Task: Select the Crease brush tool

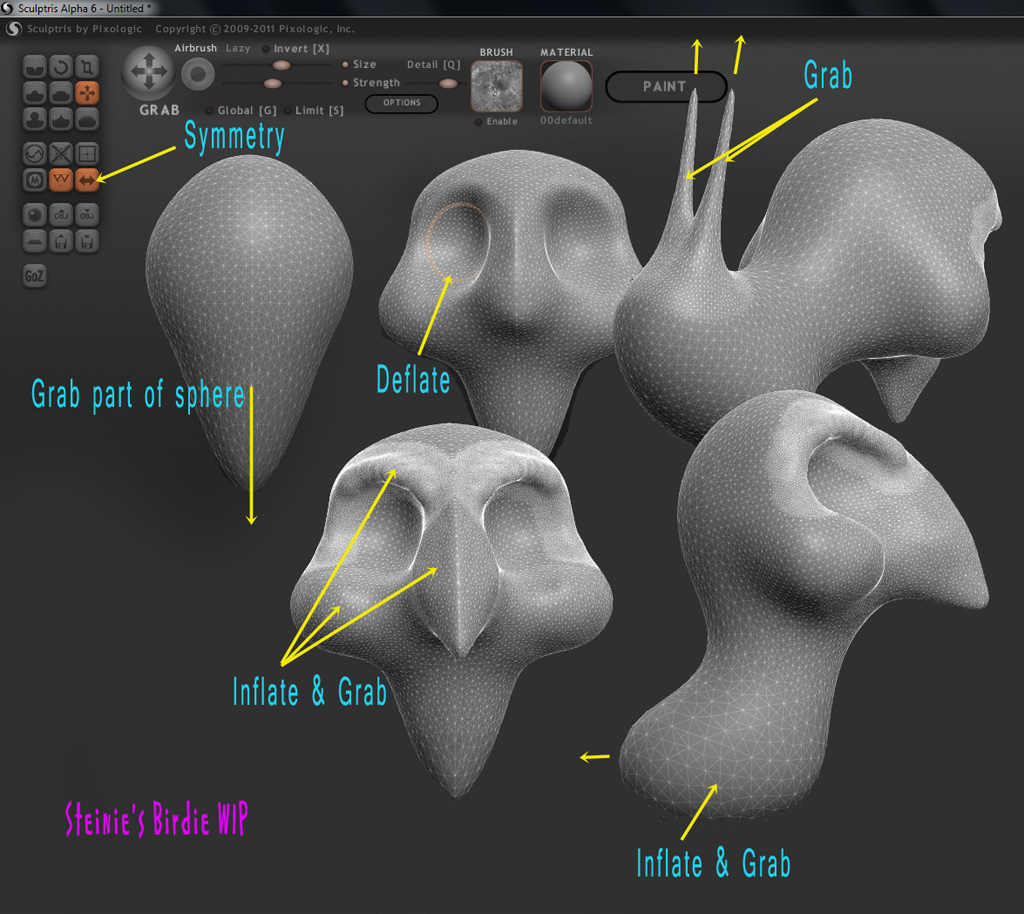Action: click(x=35, y=67)
